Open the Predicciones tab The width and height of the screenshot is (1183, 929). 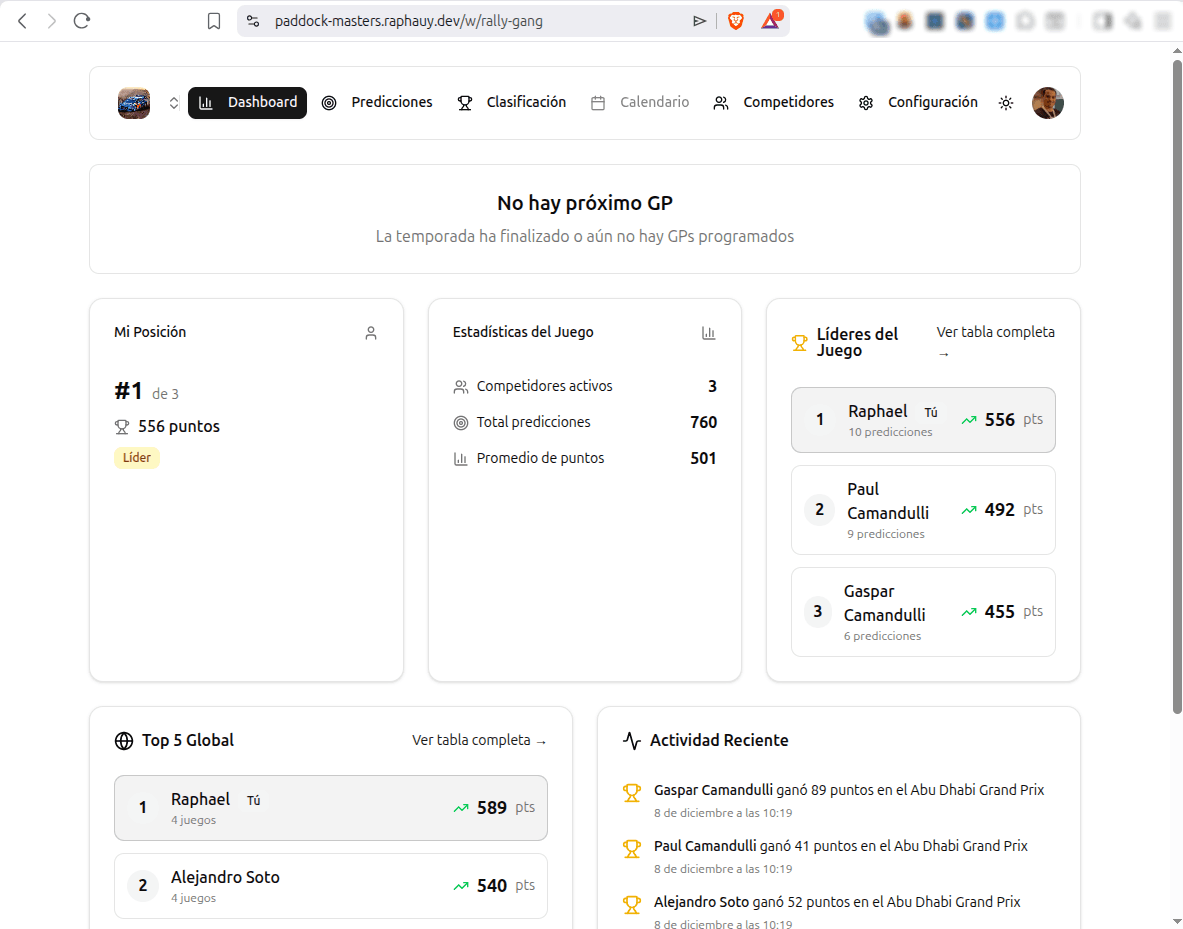point(377,103)
